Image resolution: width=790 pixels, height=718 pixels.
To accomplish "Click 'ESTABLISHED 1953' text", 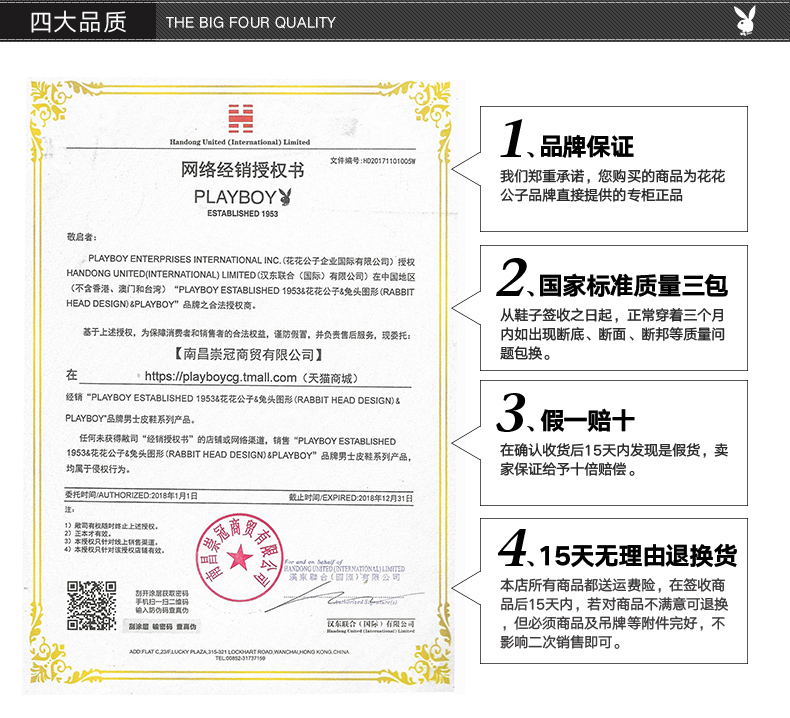I will [242, 214].
